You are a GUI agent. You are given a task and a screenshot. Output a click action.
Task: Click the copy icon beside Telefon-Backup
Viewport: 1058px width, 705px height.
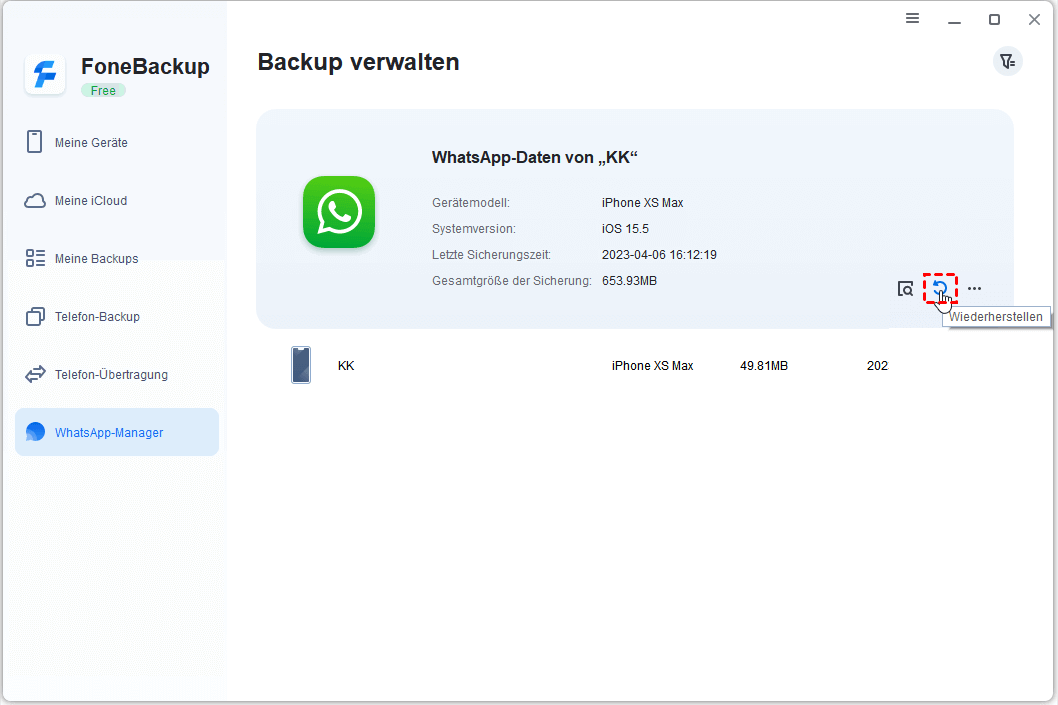(x=35, y=316)
